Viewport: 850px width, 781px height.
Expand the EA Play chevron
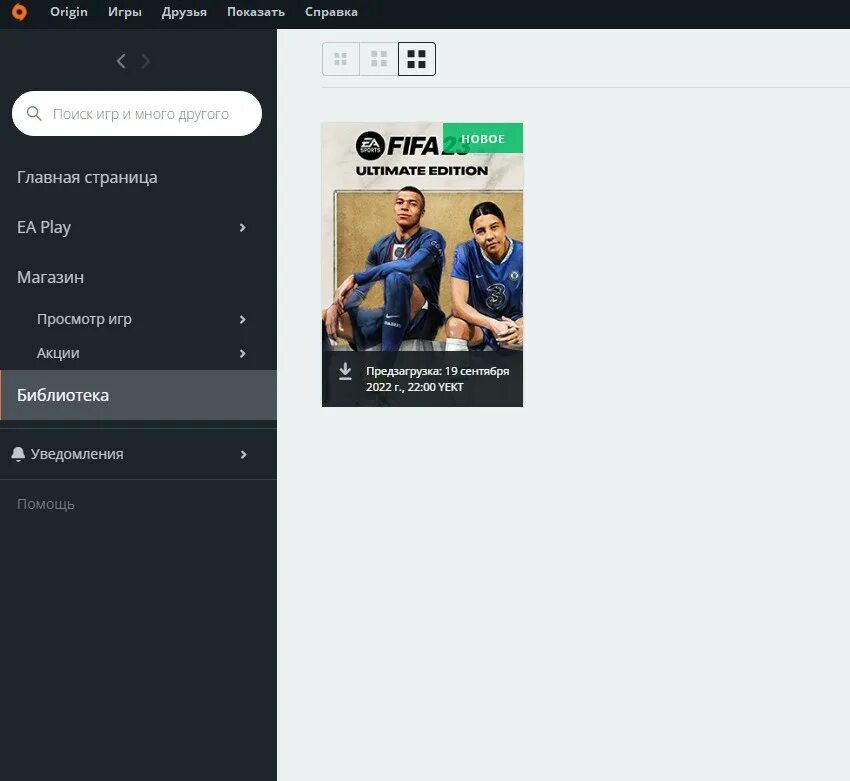pyautogui.click(x=242, y=228)
